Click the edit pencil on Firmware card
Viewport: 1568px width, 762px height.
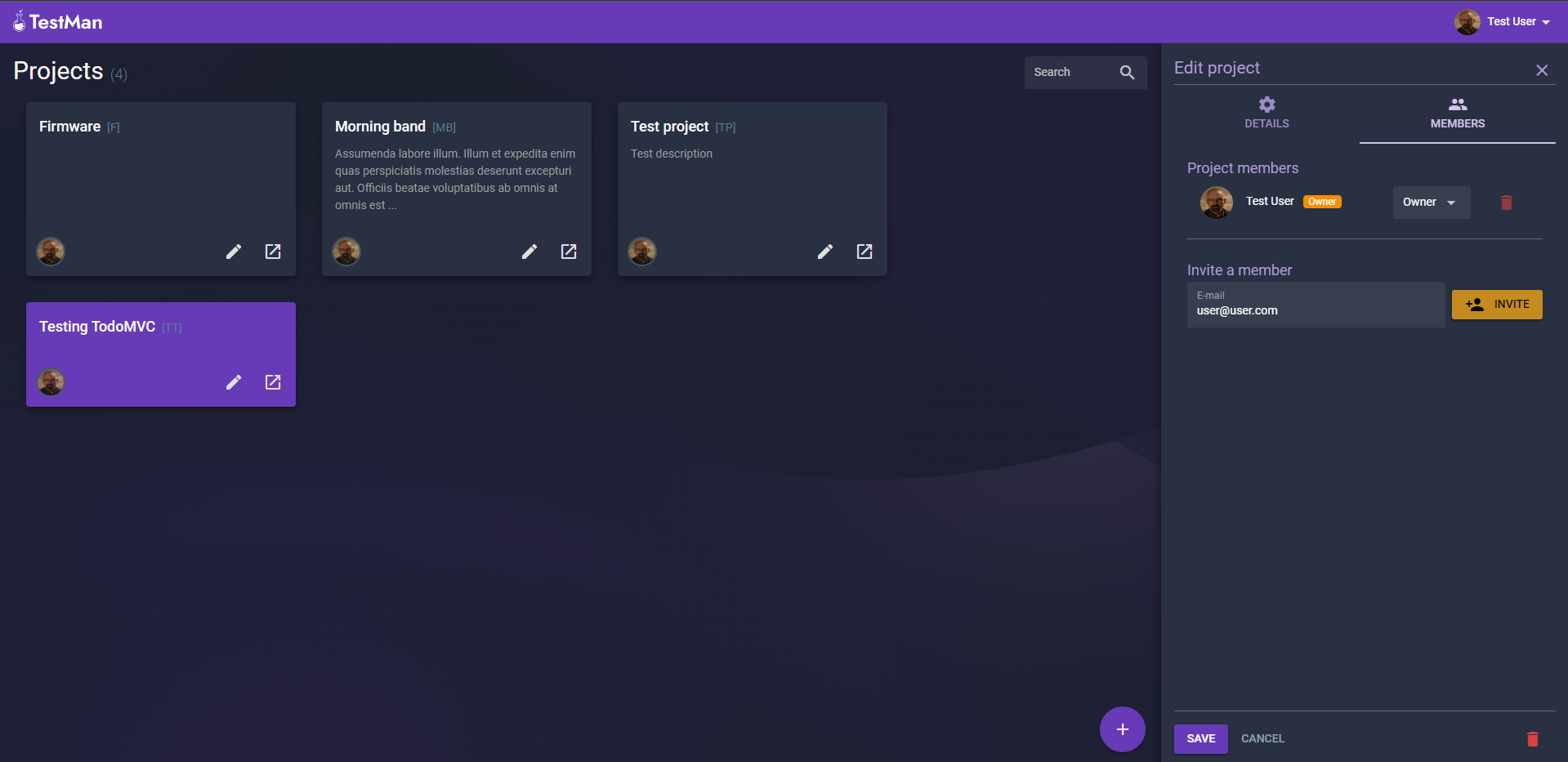coord(234,252)
